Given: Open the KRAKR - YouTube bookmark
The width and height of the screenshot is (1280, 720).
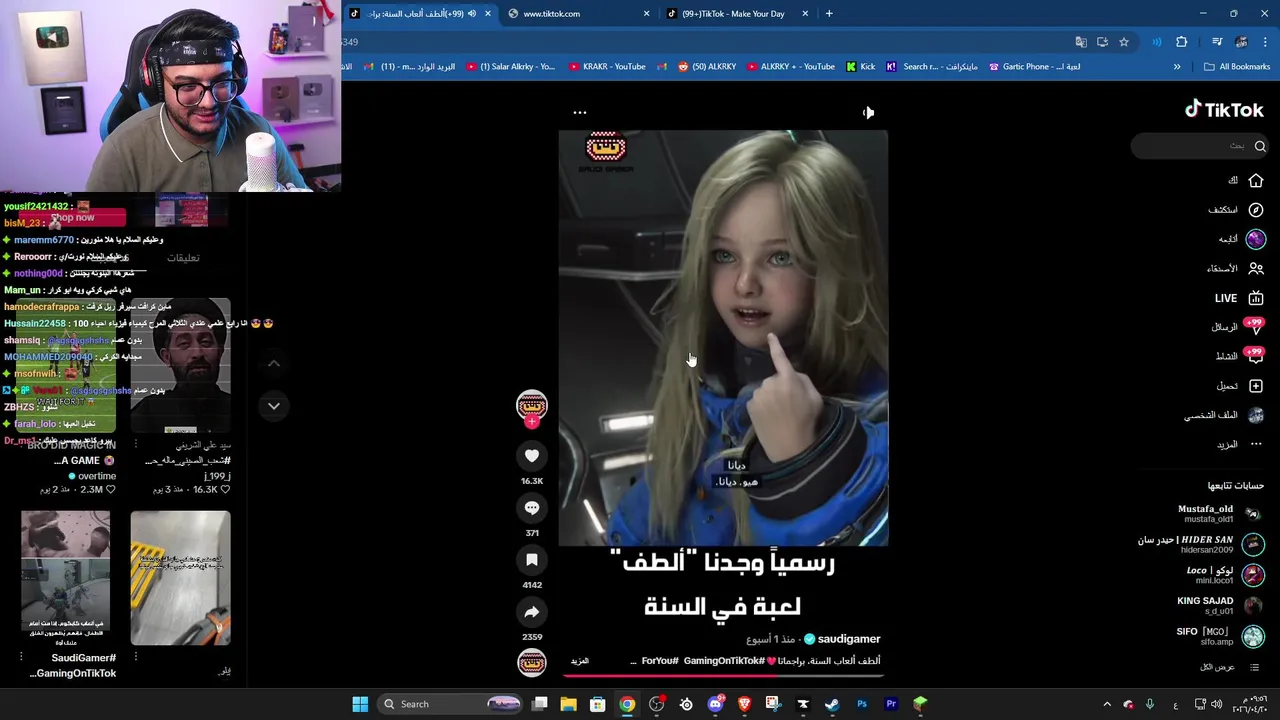Looking at the screenshot, I should pos(607,67).
